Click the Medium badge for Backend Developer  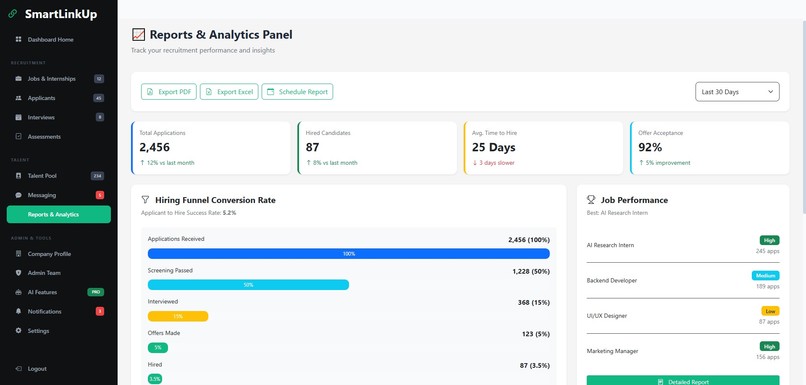[765, 276]
